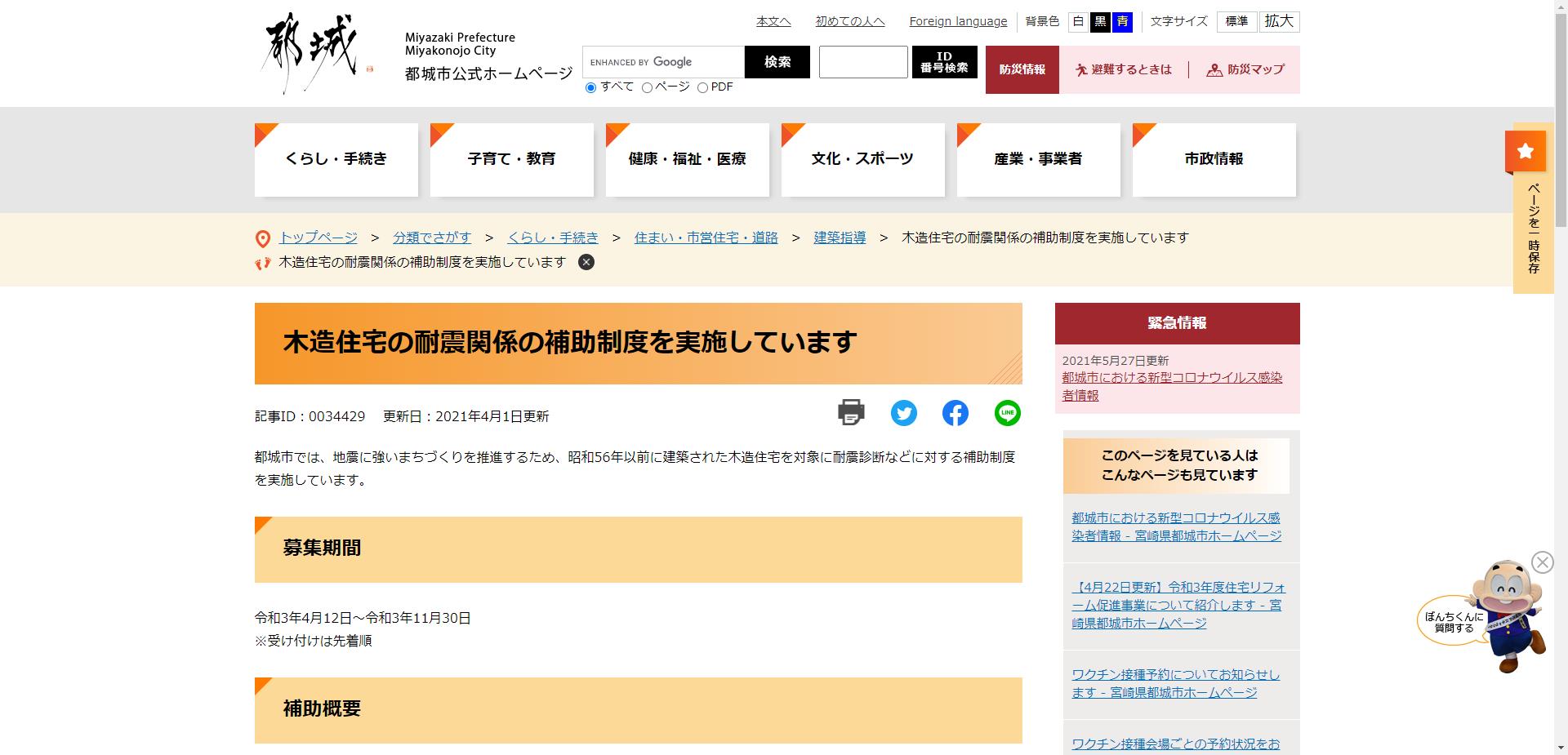Open the ID番号検索 lookup
Screen dimensions: 1568x755
tap(944, 62)
